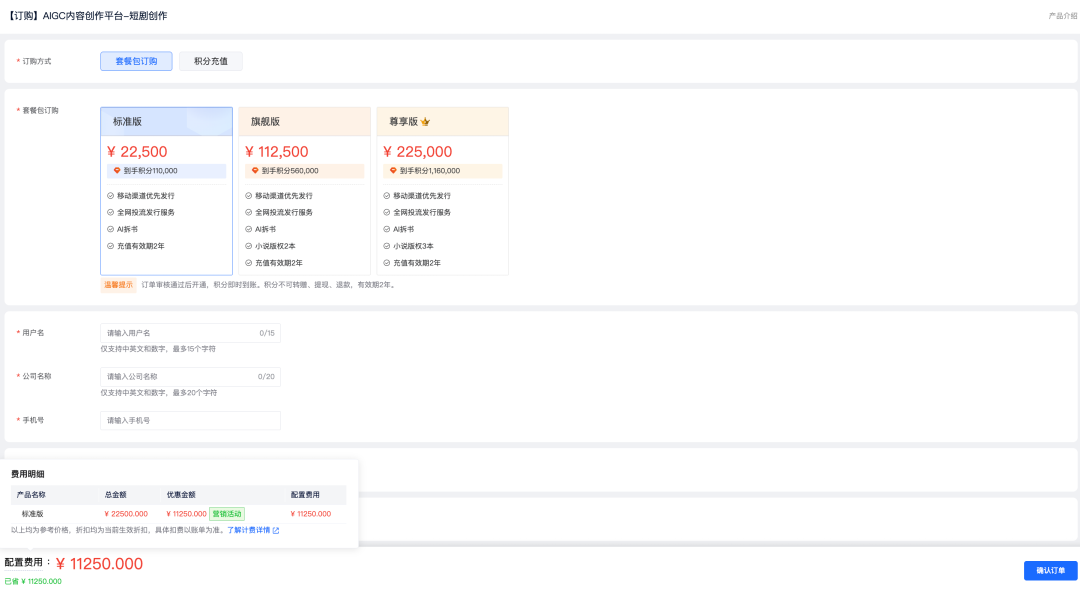Image resolution: width=1080 pixels, height=591 pixels.
Task: Click the check icon for 尊享版 AI拆书
Action: click(386, 229)
